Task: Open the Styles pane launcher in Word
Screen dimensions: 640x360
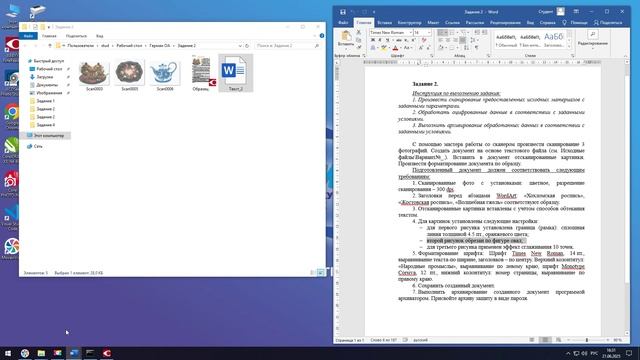Action: 572,55
